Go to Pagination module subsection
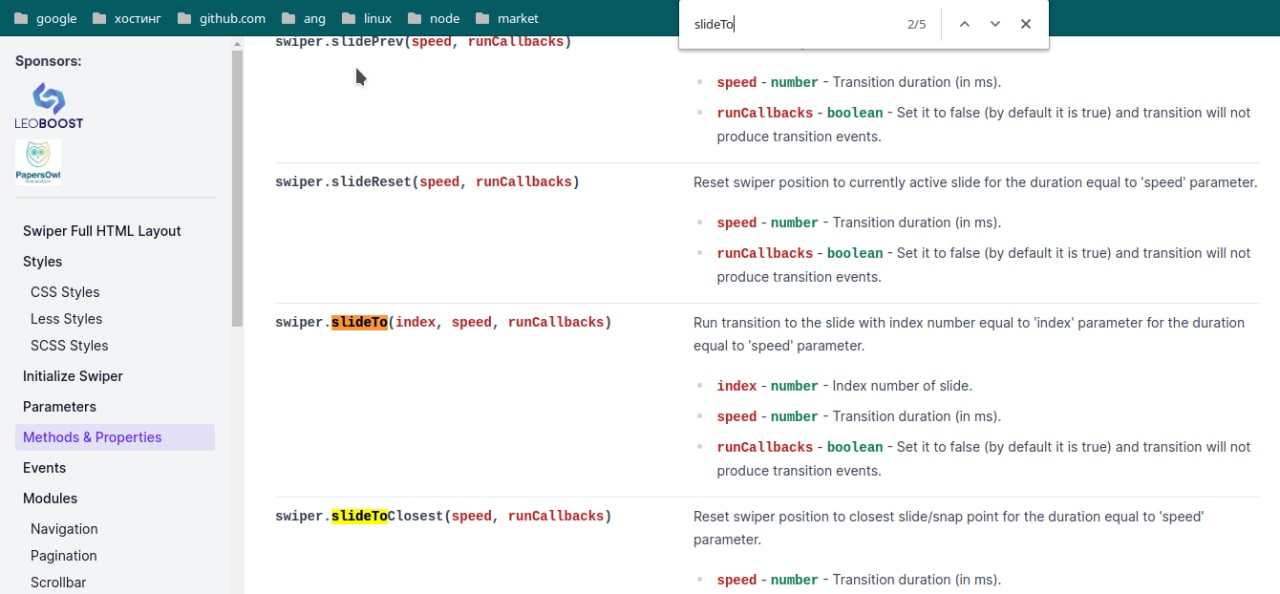 coord(64,556)
